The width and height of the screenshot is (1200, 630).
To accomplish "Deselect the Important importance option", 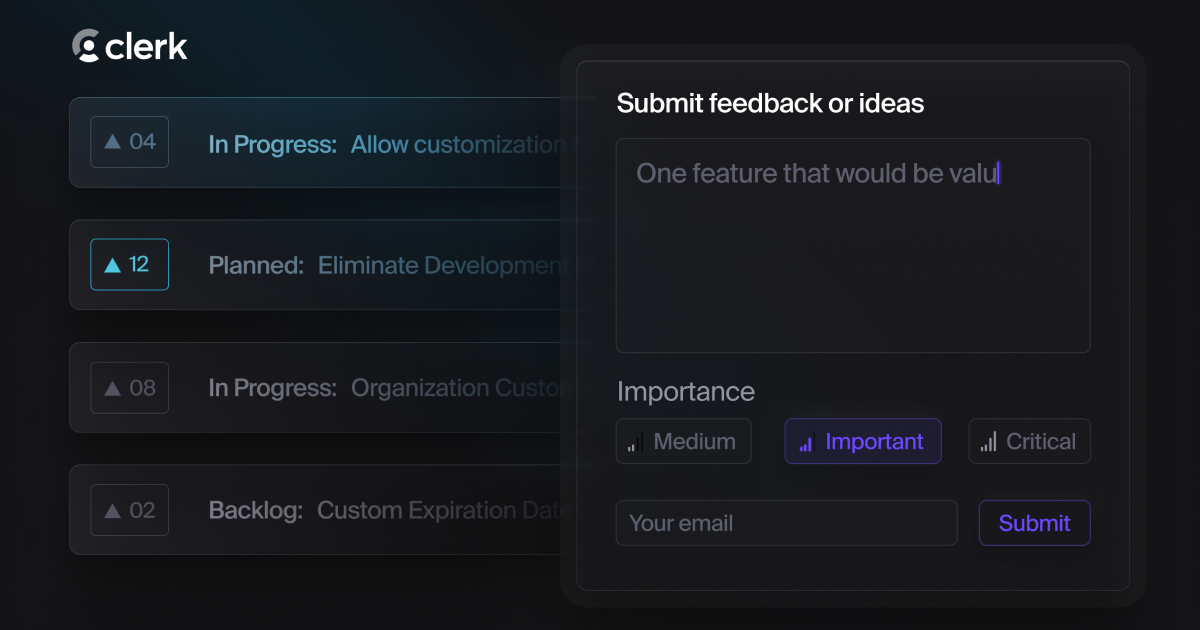I will 862,441.
